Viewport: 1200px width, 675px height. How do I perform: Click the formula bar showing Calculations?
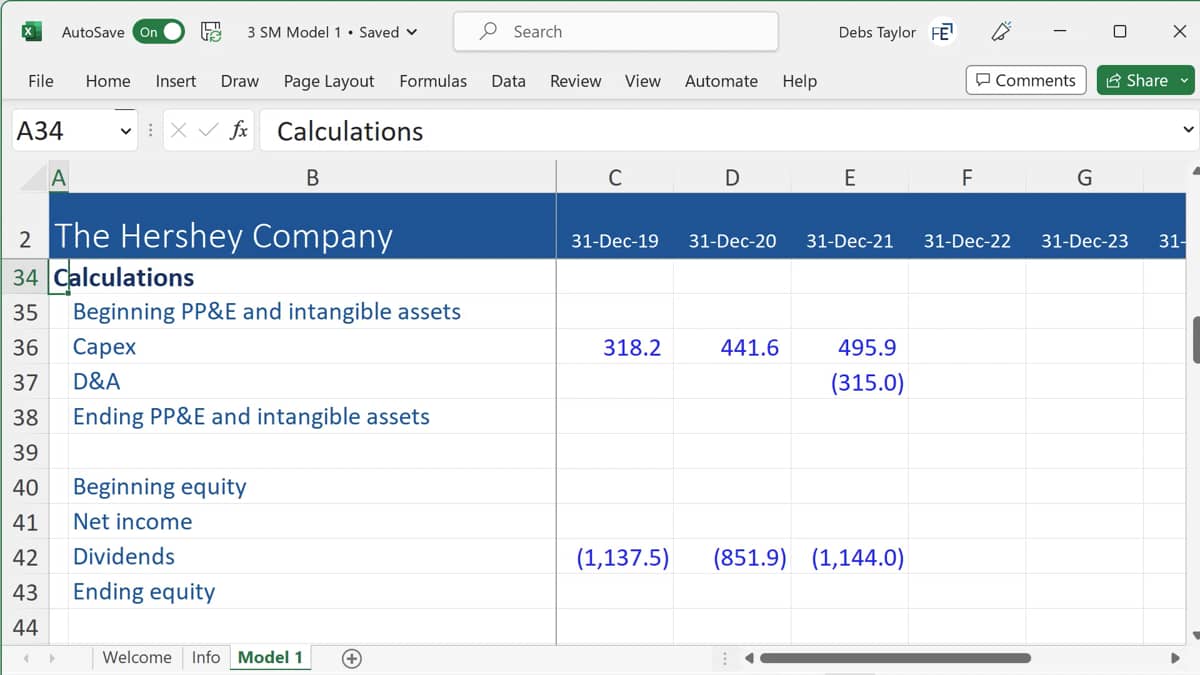718,131
